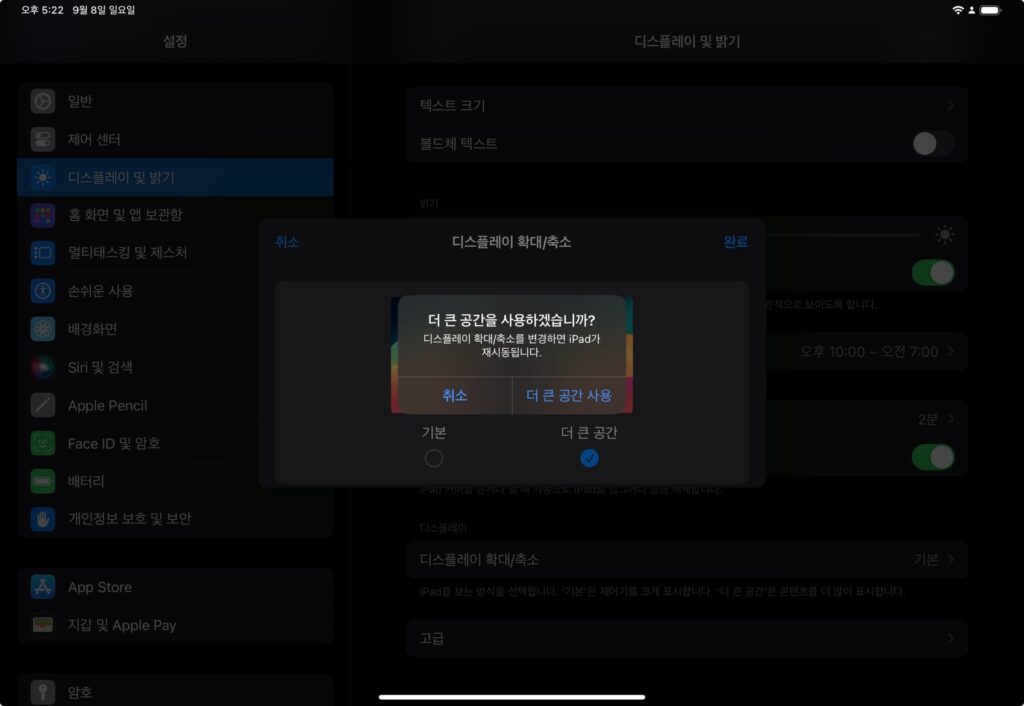Open Text Size (텍스트 크기) chevron
The width and height of the screenshot is (1024, 706).
coord(951,105)
